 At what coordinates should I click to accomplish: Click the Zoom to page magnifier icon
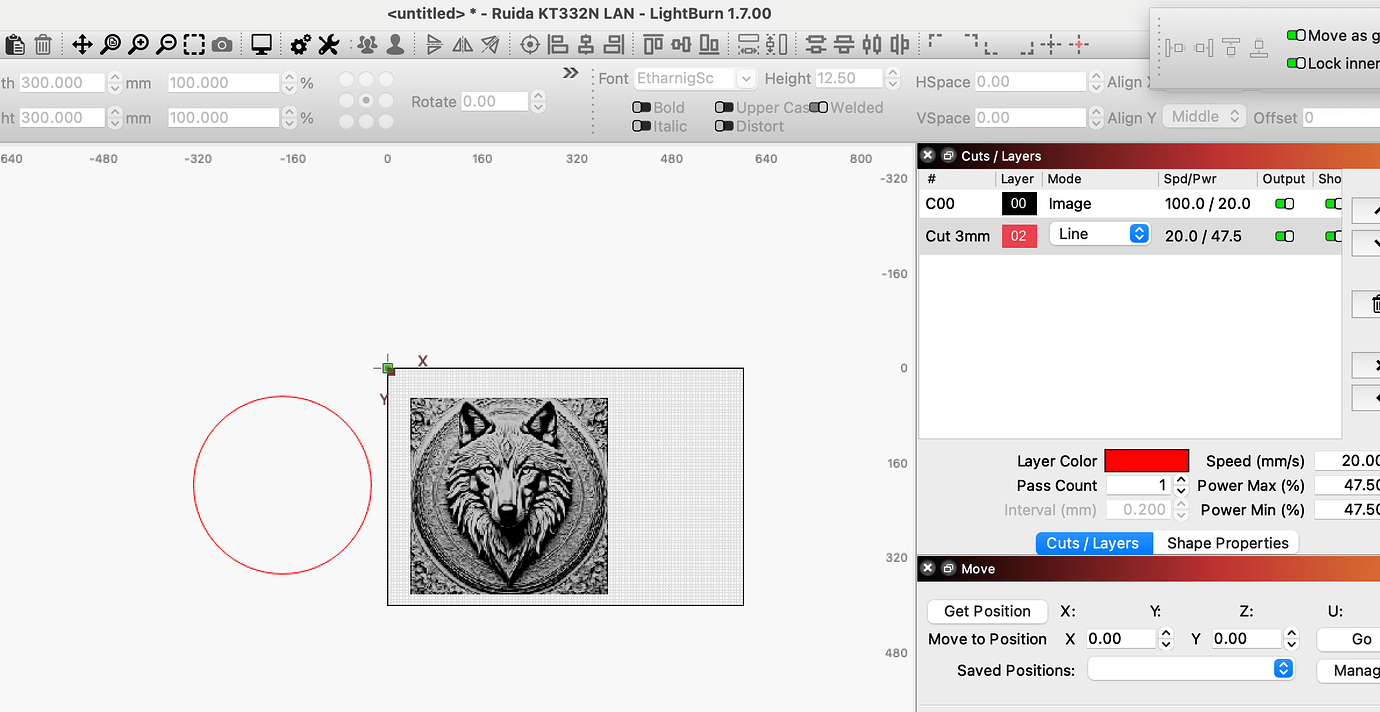[x=110, y=44]
